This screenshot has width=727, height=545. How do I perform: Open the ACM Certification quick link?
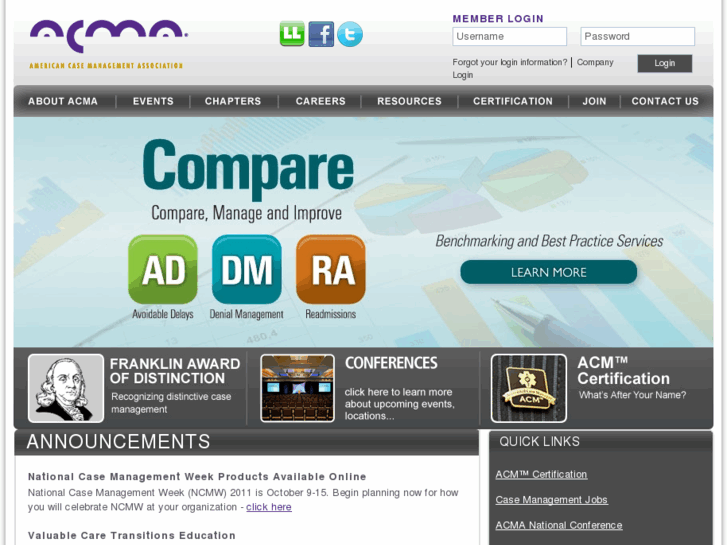click(541, 474)
